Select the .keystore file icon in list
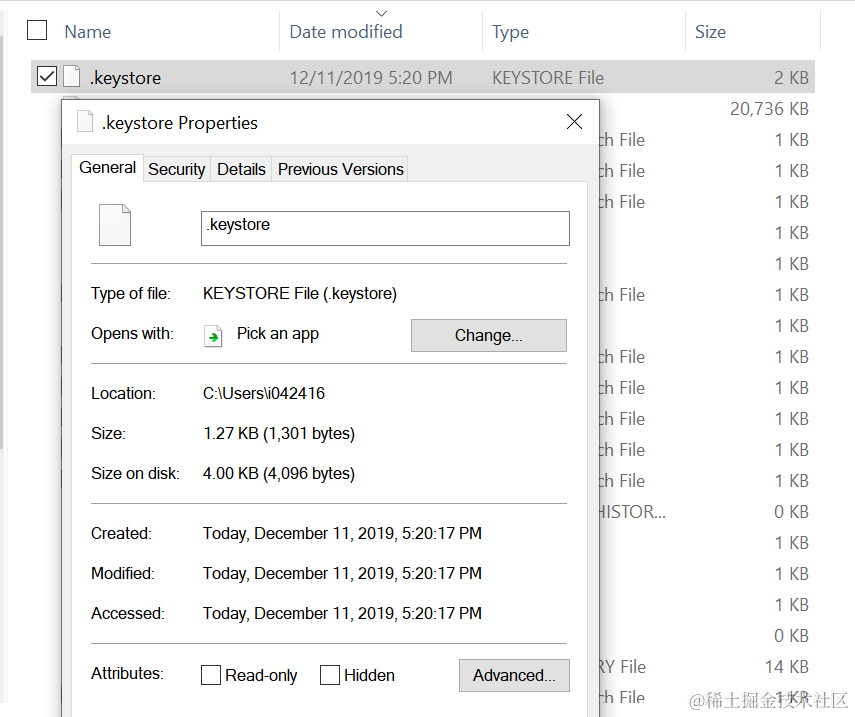 click(72, 76)
